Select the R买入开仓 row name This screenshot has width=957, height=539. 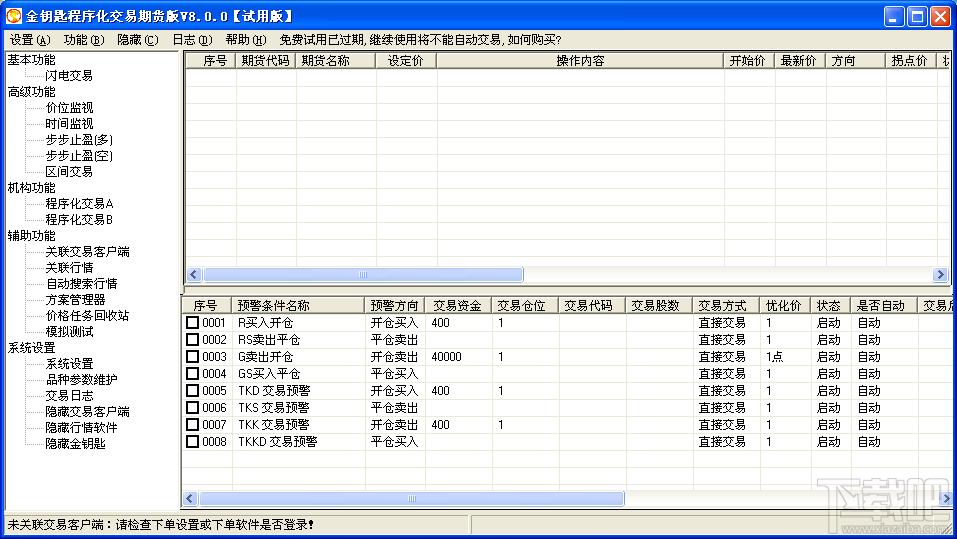pyautogui.click(x=265, y=322)
